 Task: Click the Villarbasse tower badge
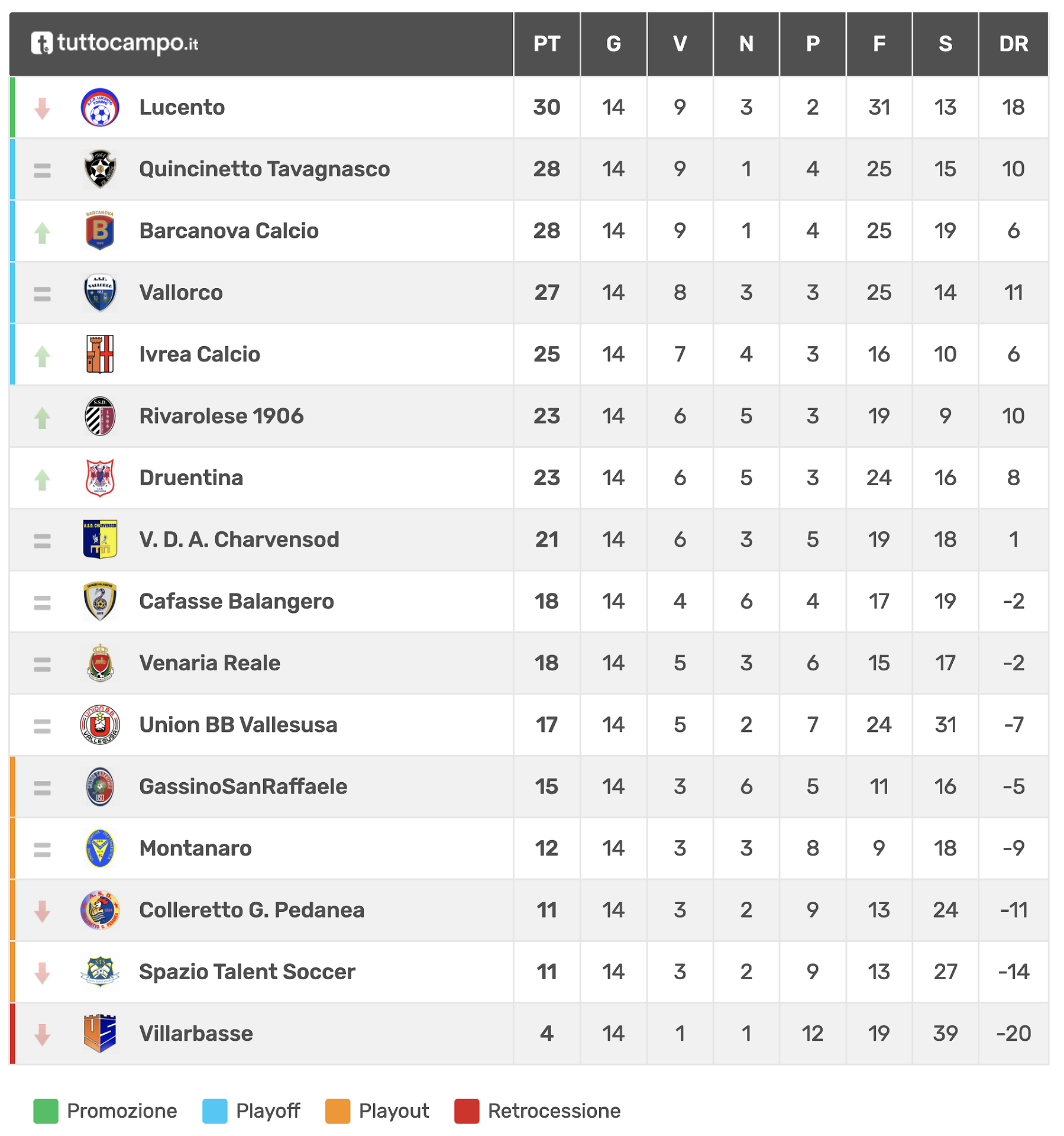pos(100,1034)
